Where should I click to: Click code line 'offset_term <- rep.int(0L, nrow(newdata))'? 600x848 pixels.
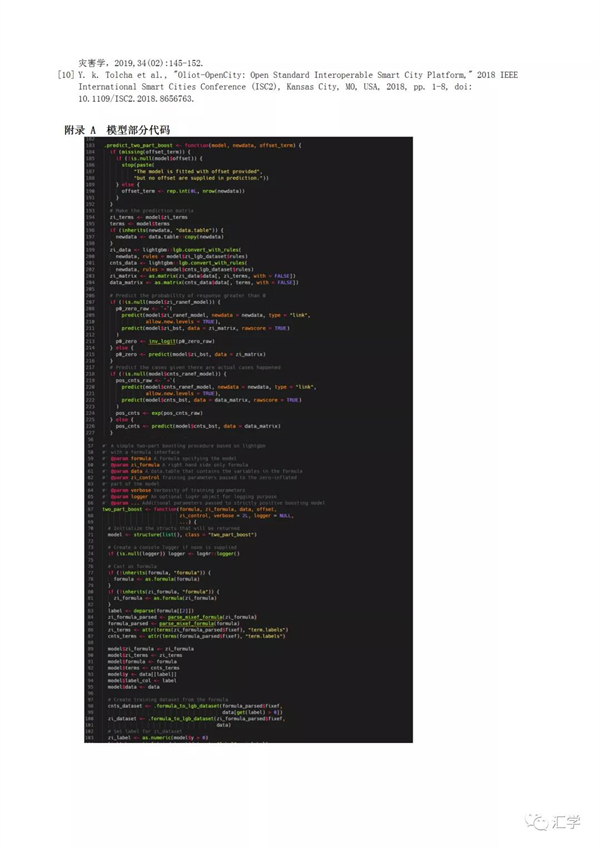tap(183, 191)
